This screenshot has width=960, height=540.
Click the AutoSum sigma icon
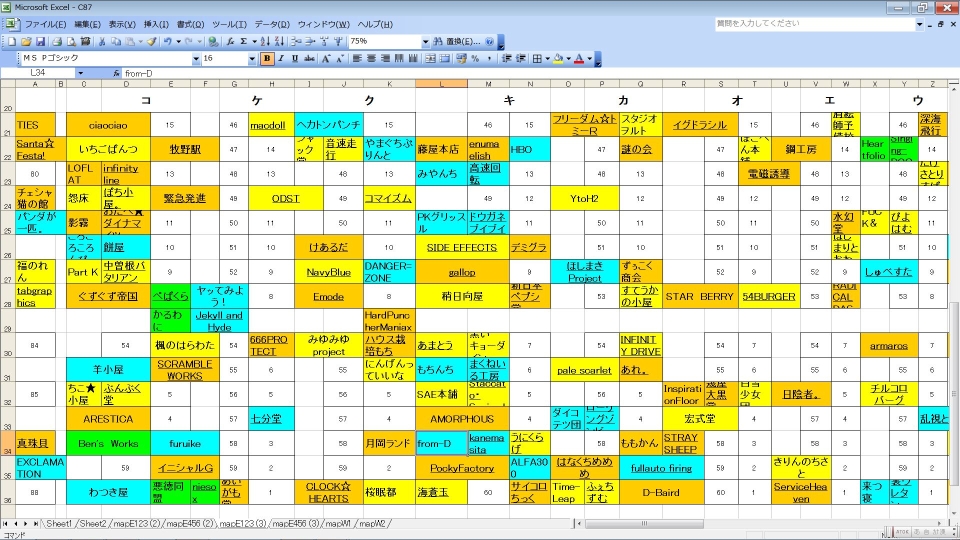tap(244, 42)
